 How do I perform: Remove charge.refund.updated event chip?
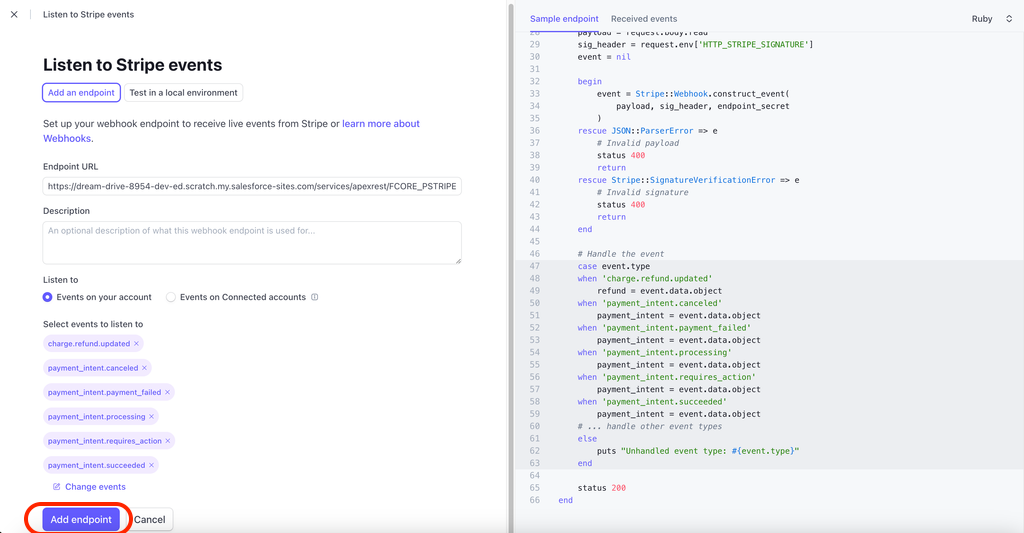[136, 344]
